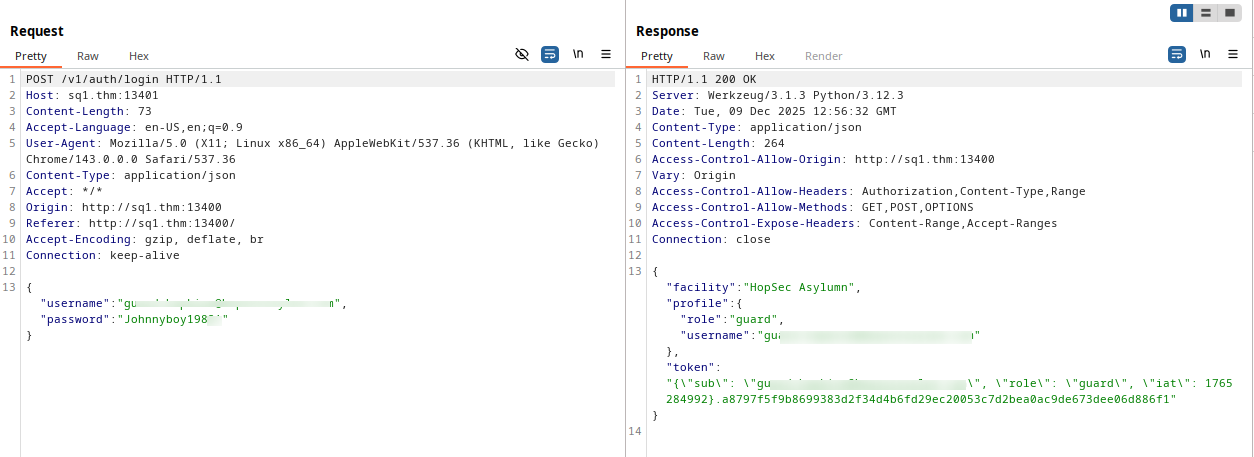Open the Response panel hamburger menu

point(1232,55)
